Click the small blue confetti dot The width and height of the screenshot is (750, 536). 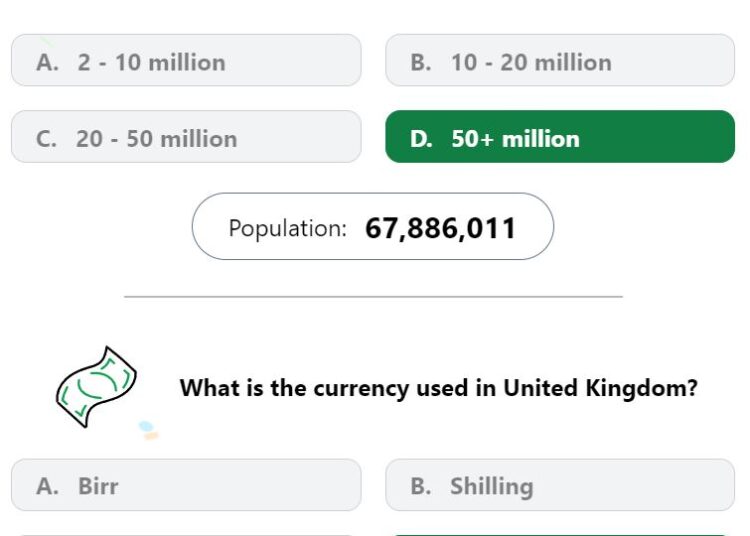146,426
